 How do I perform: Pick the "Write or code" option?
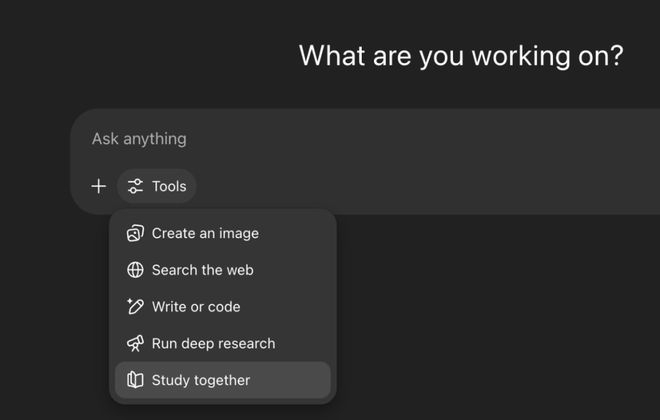[x=196, y=307]
